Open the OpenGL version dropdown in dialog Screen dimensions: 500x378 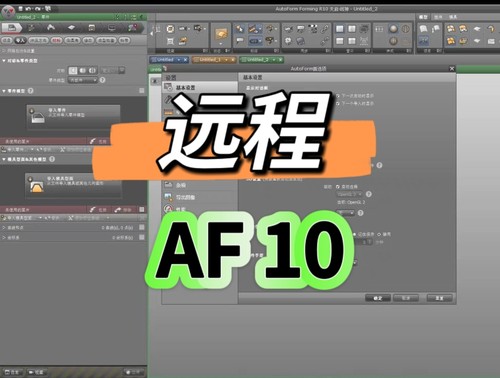(x=350, y=194)
